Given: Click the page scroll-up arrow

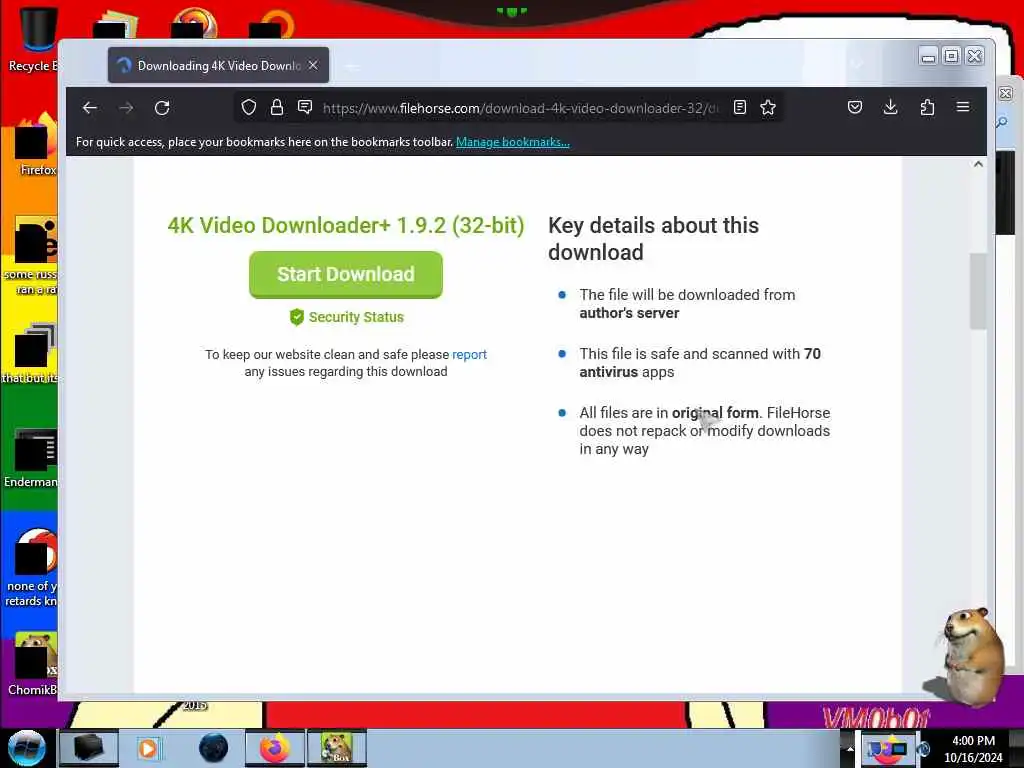Looking at the screenshot, I should click(978, 165).
